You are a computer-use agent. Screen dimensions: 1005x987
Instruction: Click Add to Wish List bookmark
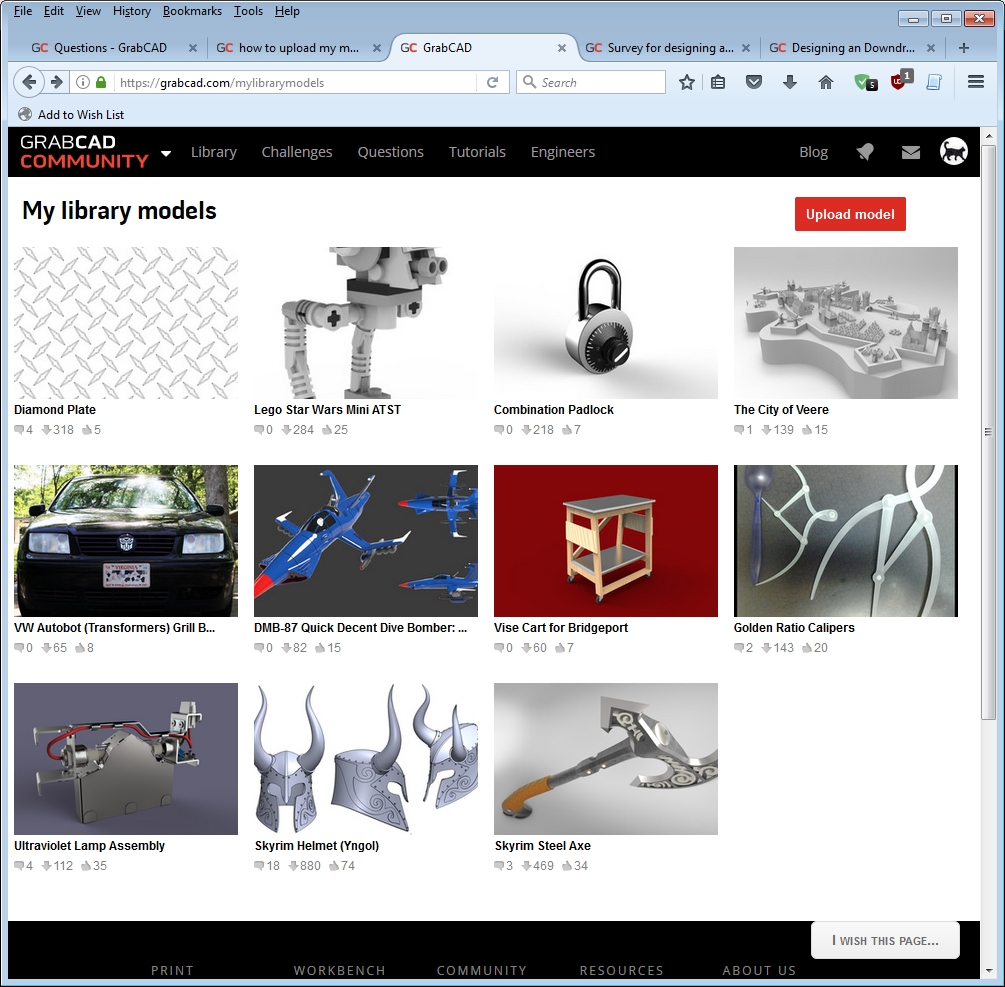coord(81,115)
